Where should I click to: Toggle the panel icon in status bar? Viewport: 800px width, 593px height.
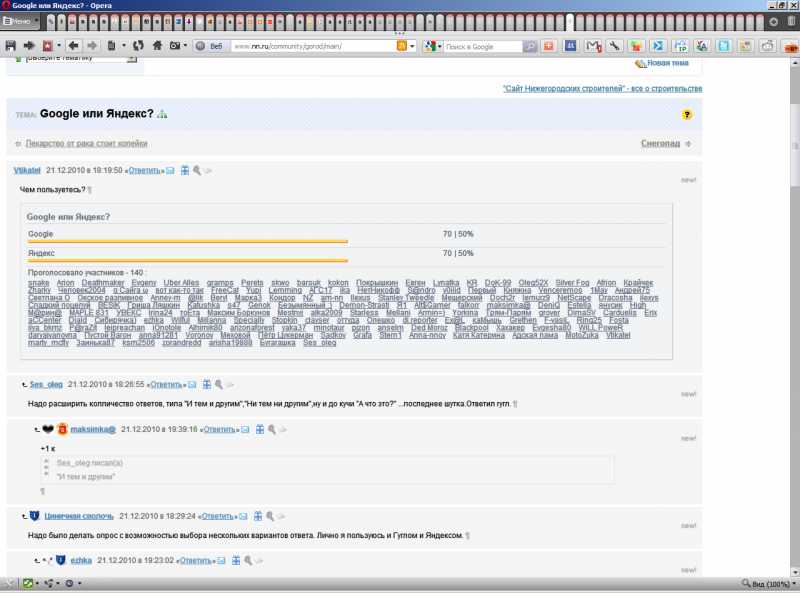point(9,583)
